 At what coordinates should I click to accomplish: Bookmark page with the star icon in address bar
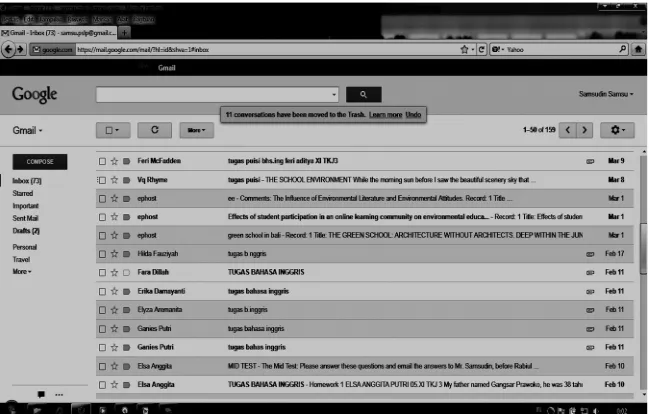[x=464, y=49]
